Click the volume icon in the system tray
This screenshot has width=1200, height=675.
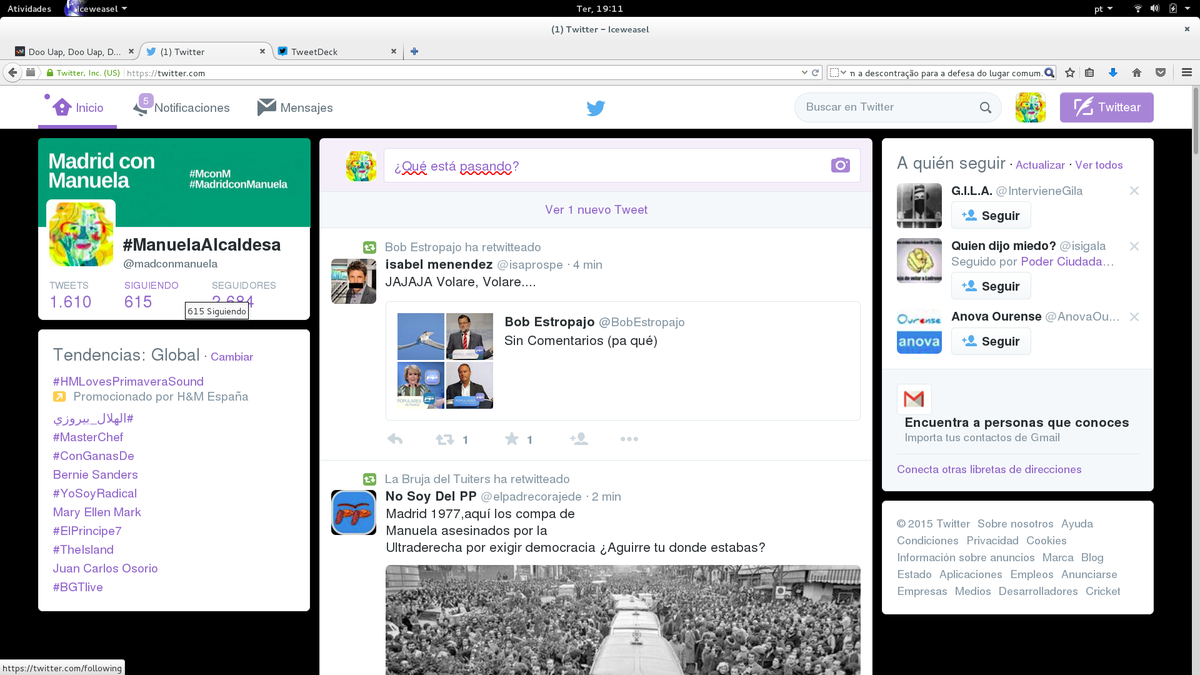pyautogui.click(x=1155, y=8)
